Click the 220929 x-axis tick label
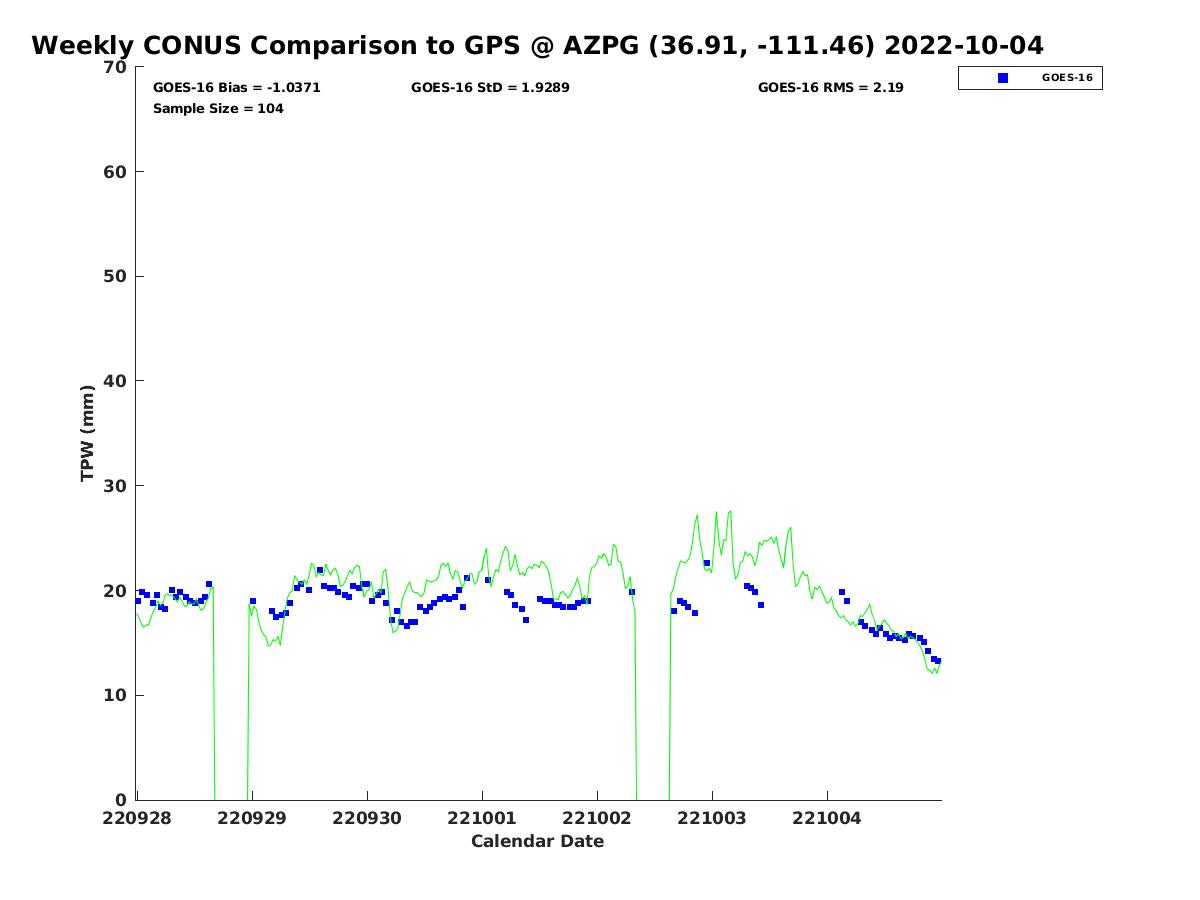The image size is (1200, 900). pos(252,818)
